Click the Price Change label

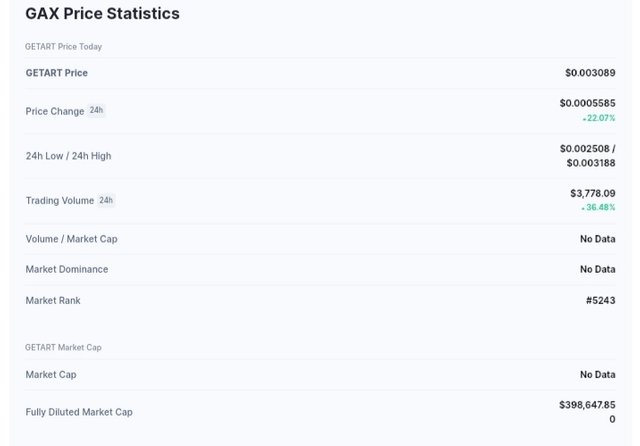(x=55, y=111)
